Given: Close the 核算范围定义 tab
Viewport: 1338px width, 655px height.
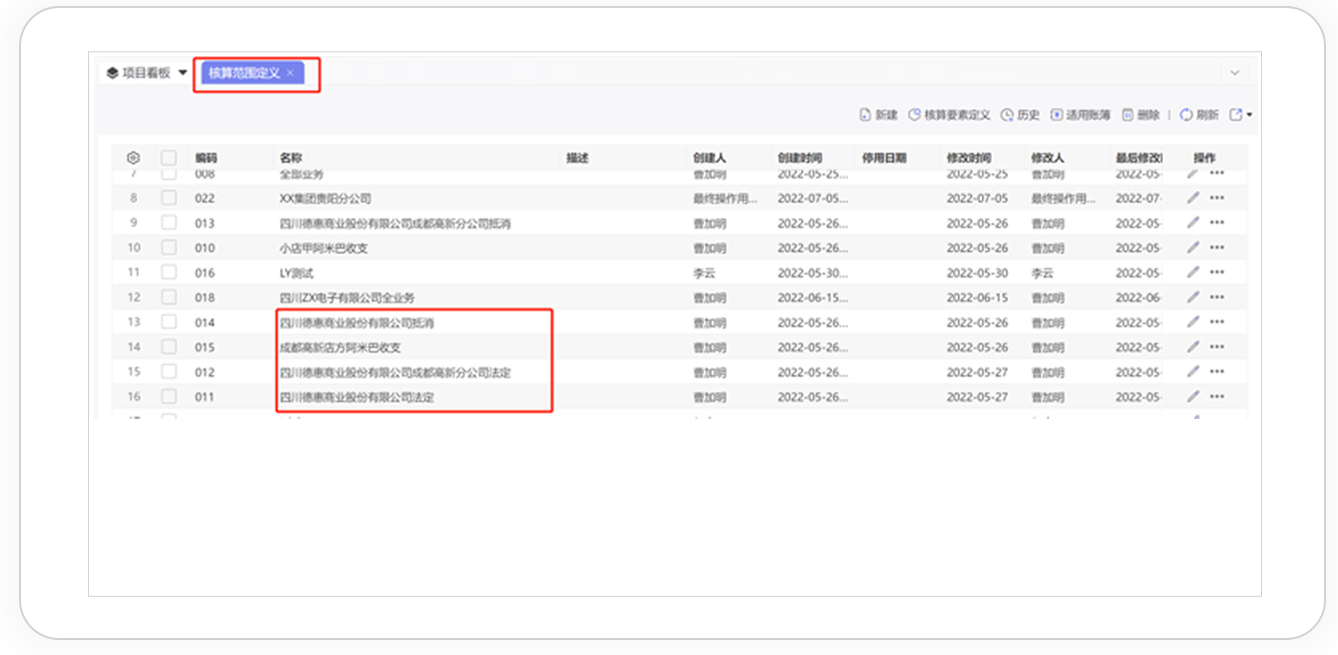Looking at the screenshot, I should pos(290,73).
